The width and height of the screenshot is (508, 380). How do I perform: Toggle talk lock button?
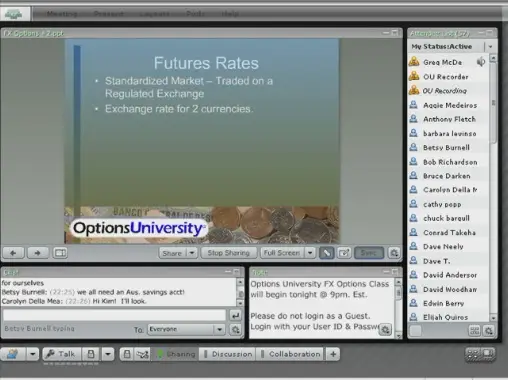91,354
